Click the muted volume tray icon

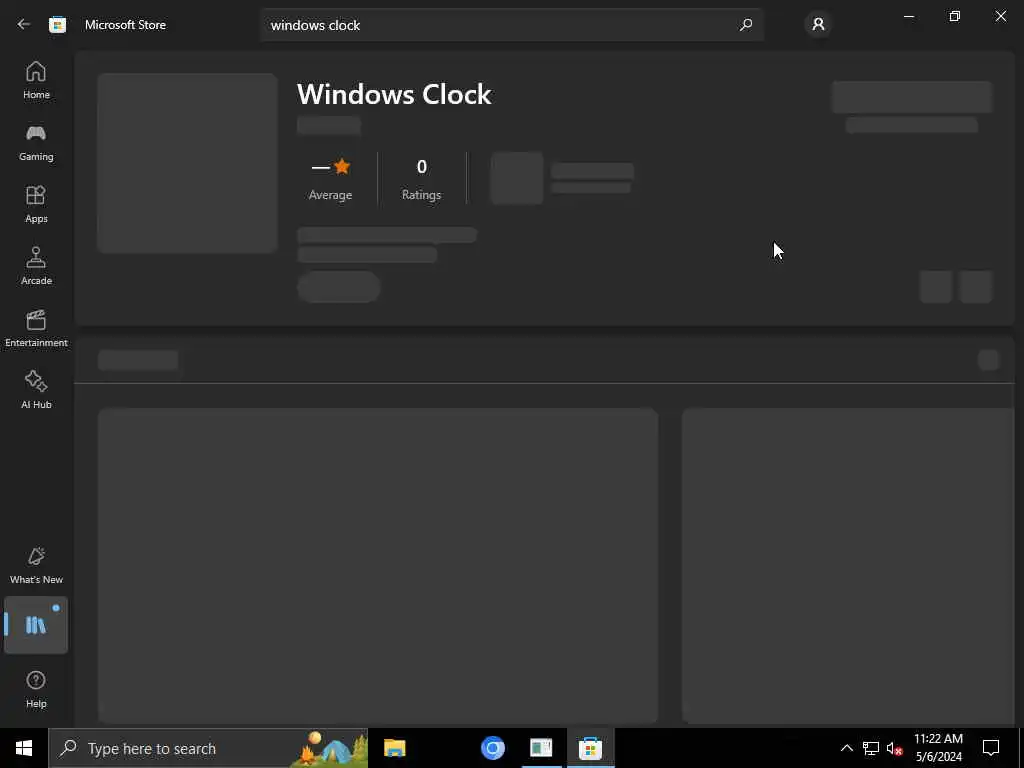(x=894, y=748)
